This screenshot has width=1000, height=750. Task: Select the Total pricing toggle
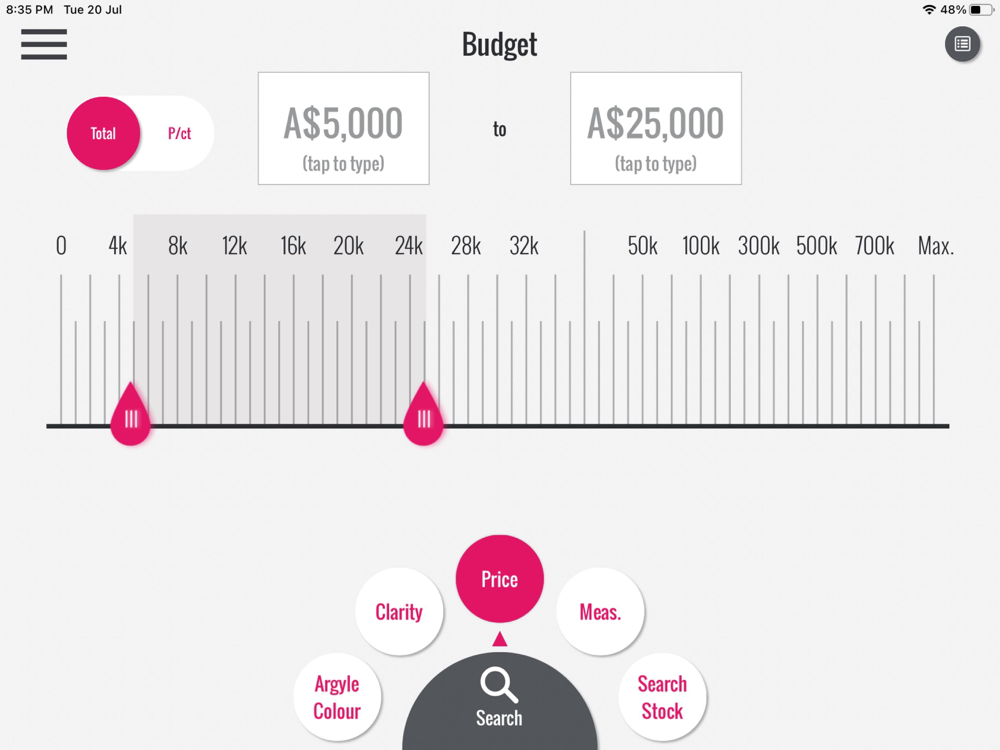[104, 133]
